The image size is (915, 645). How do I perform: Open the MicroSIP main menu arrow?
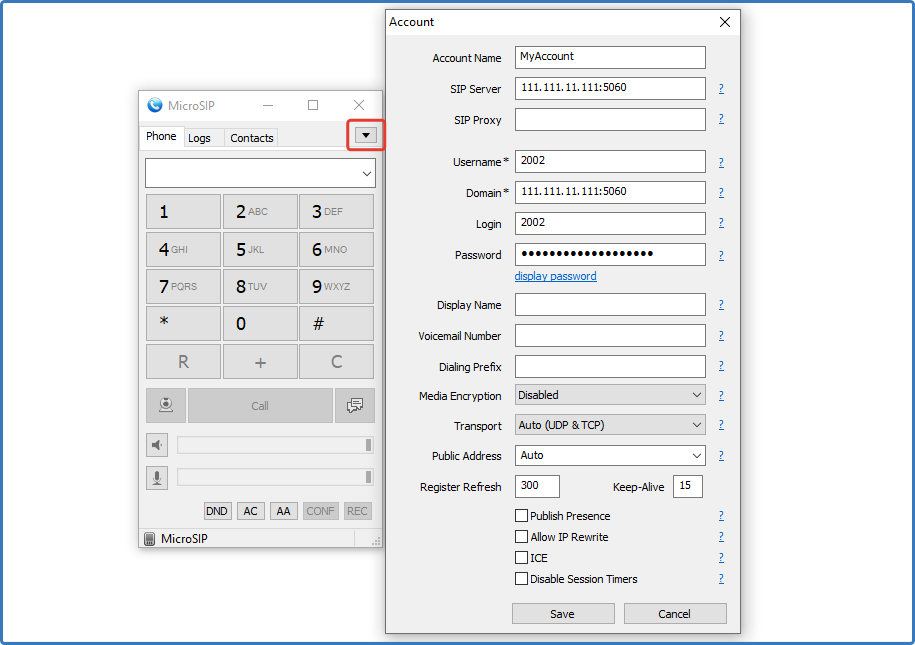point(366,135)
